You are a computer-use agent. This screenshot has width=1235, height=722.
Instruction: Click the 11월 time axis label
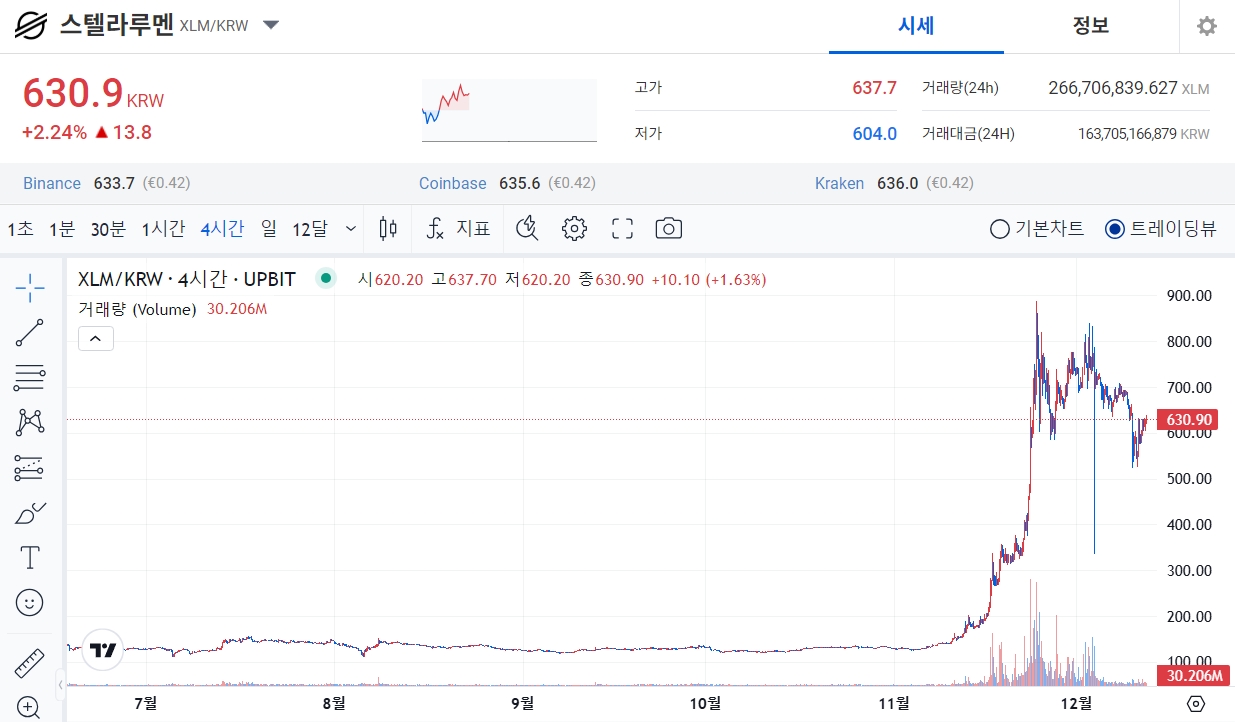pos(894,702)
